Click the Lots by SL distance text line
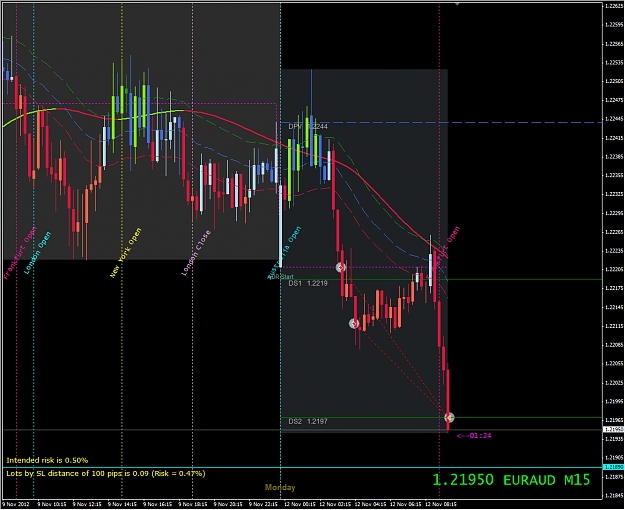Image resolution: width=625 pixels, height=510 pixels. [106, 474]
